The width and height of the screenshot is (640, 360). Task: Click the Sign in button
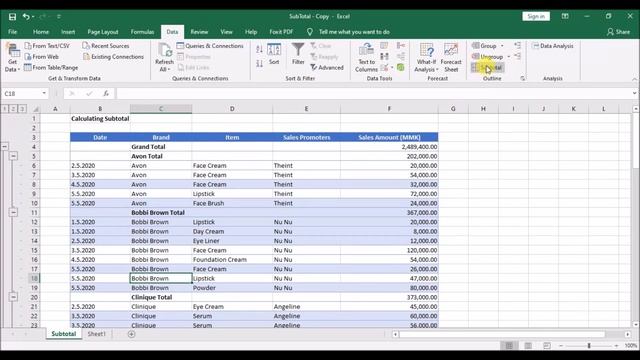click(x=536, y=16)
